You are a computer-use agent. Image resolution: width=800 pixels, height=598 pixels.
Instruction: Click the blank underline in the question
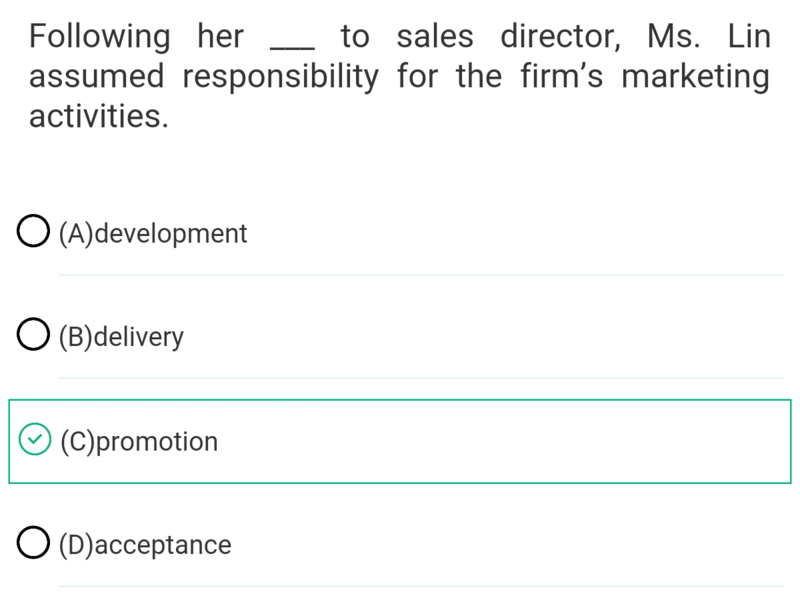pos(292,47)
